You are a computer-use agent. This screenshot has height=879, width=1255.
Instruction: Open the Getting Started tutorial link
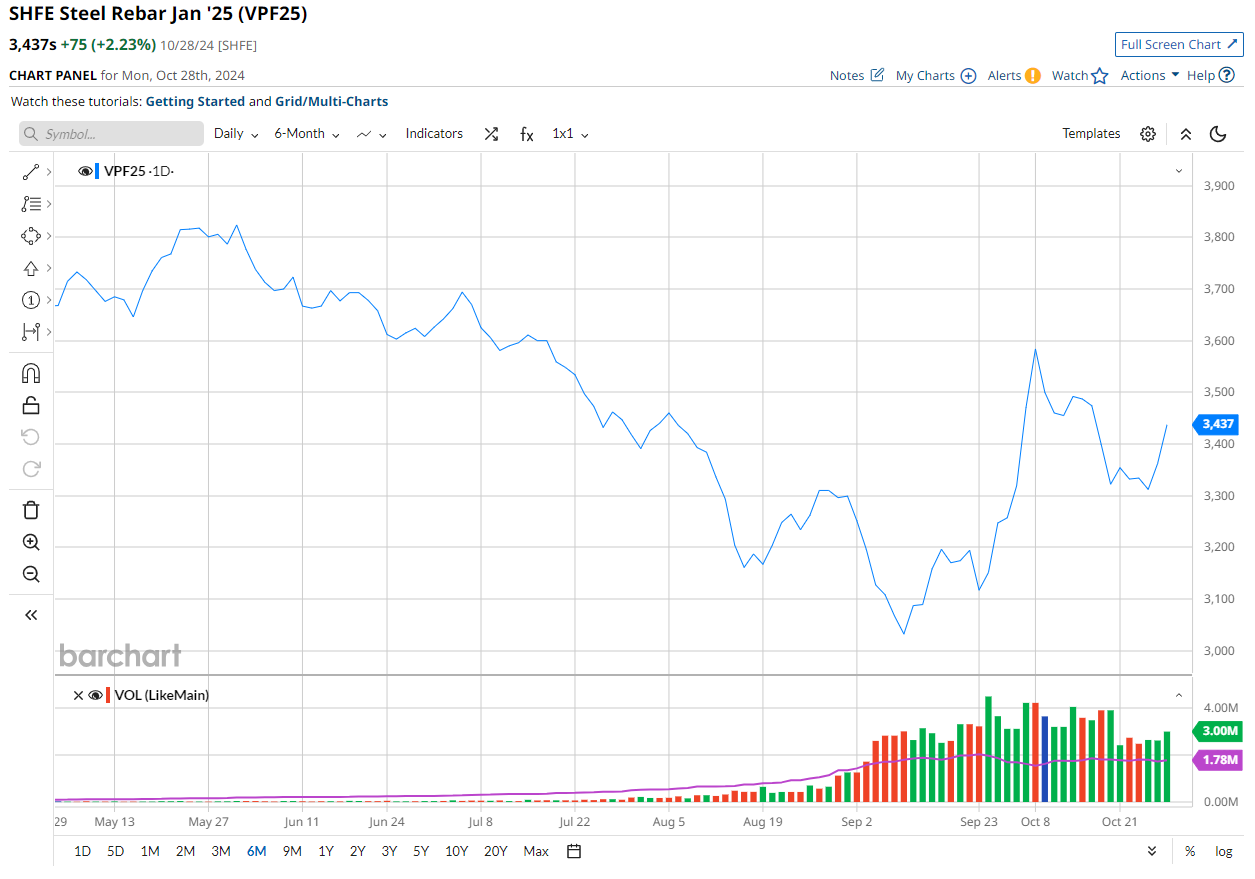click(195, 101)
